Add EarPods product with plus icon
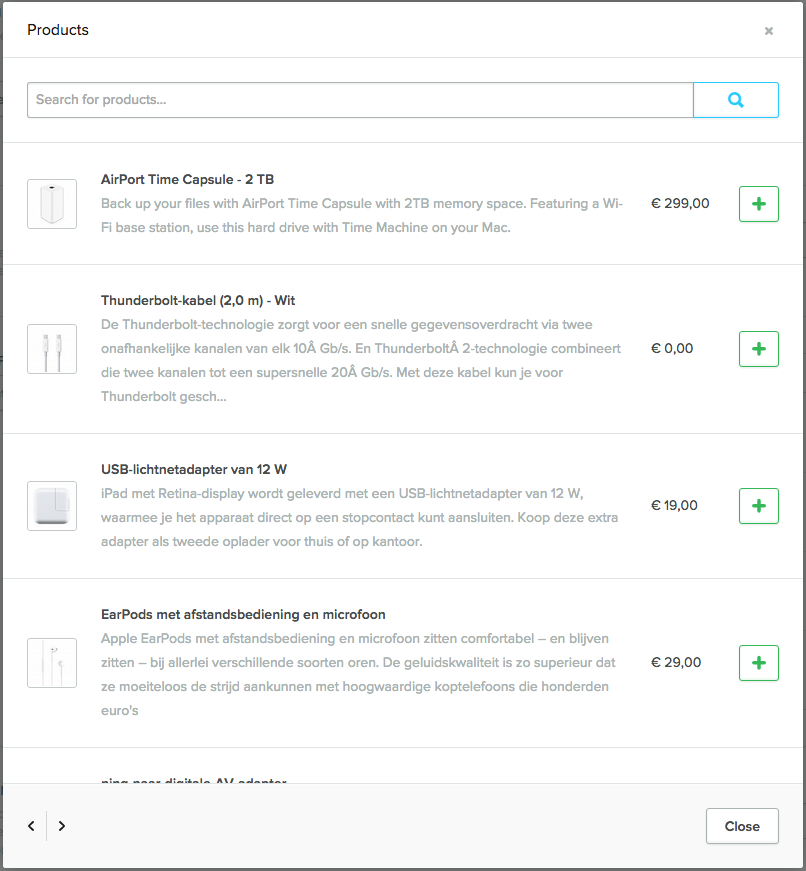806x871 pixels. click(759, 663)
